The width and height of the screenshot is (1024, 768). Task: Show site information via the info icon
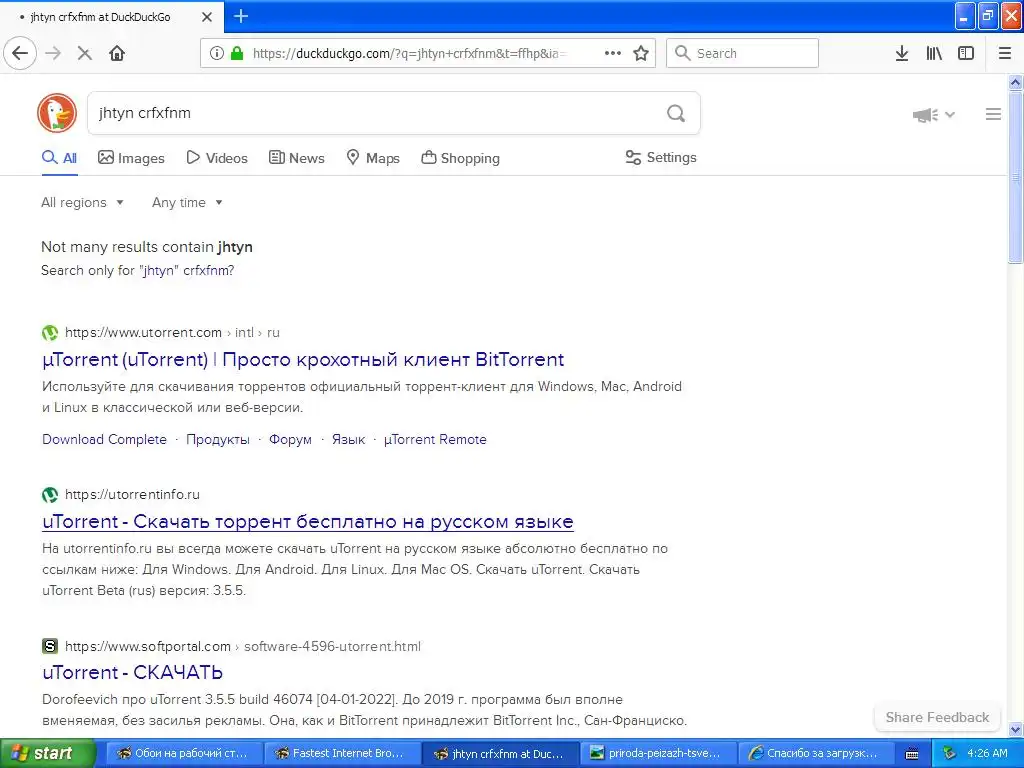point(217,53)
